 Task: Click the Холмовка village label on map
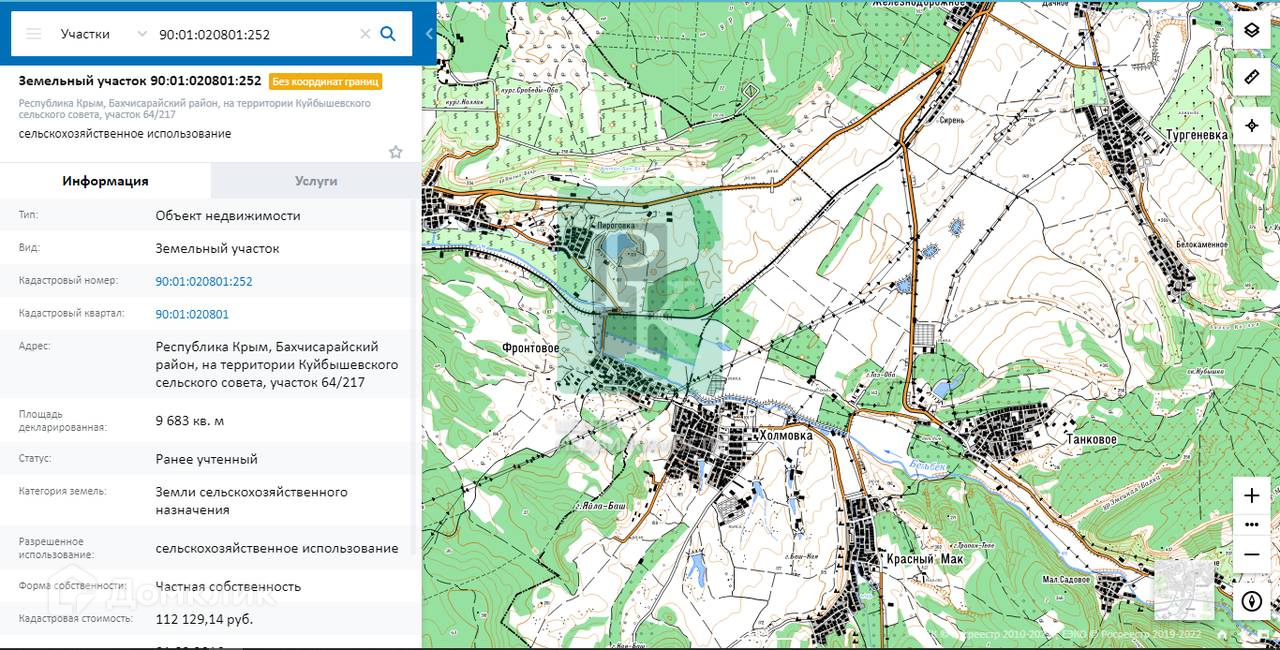coord(786,436)
